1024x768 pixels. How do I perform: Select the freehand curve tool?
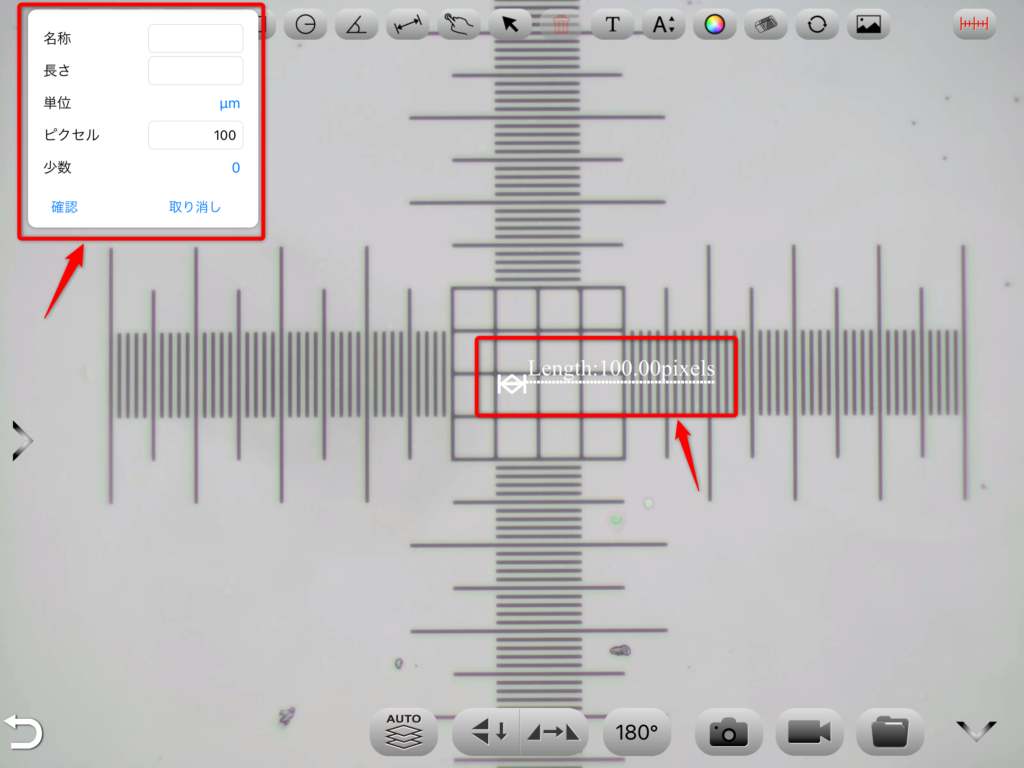pyautogui.click(x=458, y=25)
